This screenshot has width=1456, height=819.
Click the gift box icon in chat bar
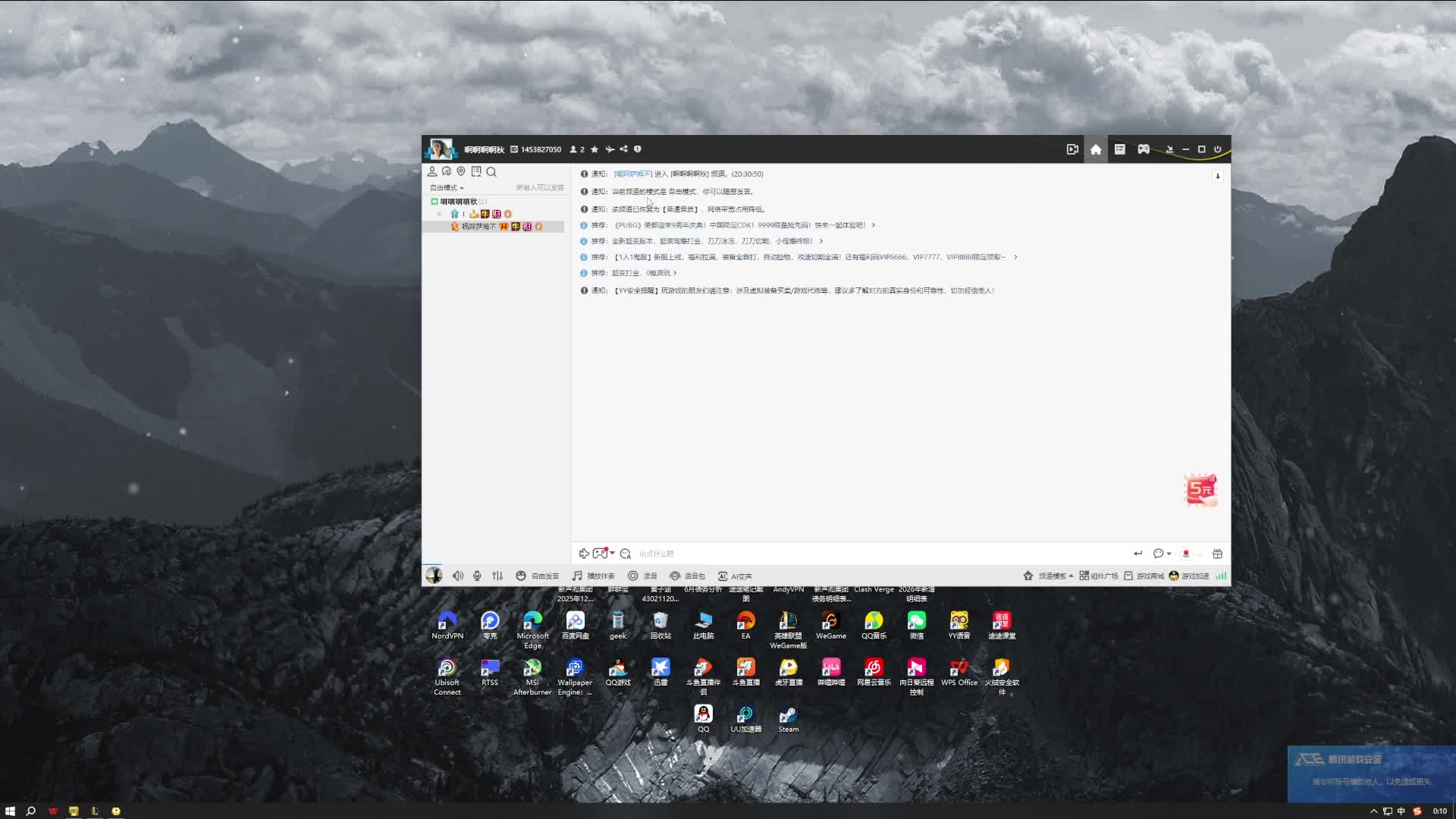tap(1218, 554)
